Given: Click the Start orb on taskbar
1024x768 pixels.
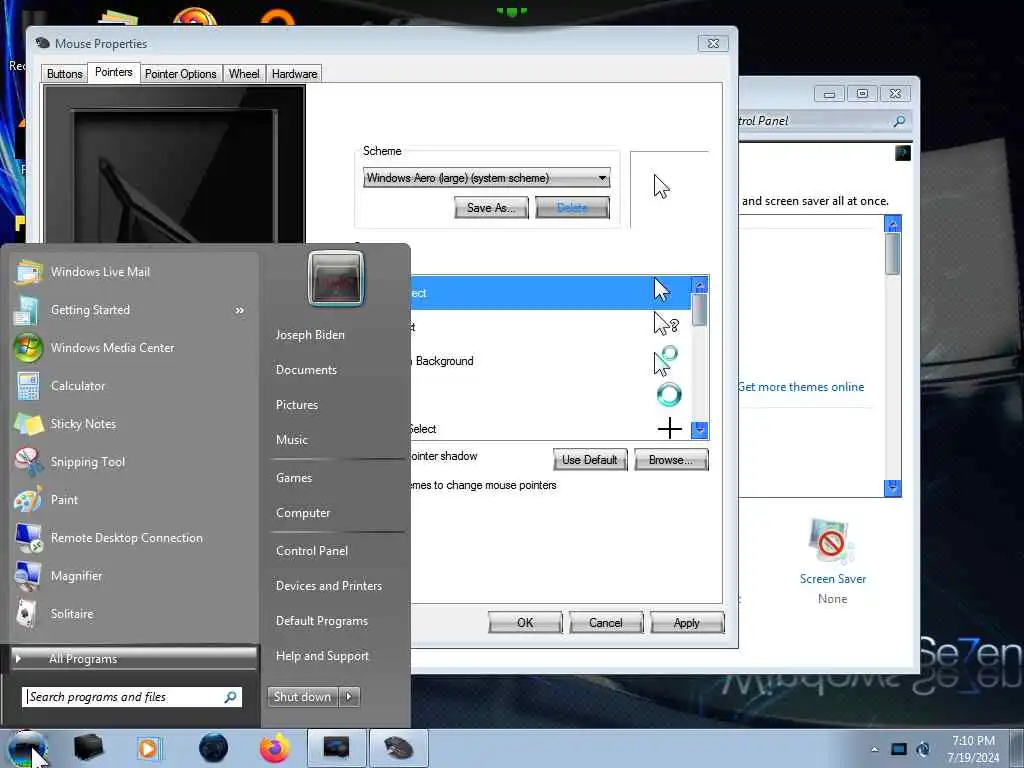Looking at the screenshot, I should coord(26,749).
